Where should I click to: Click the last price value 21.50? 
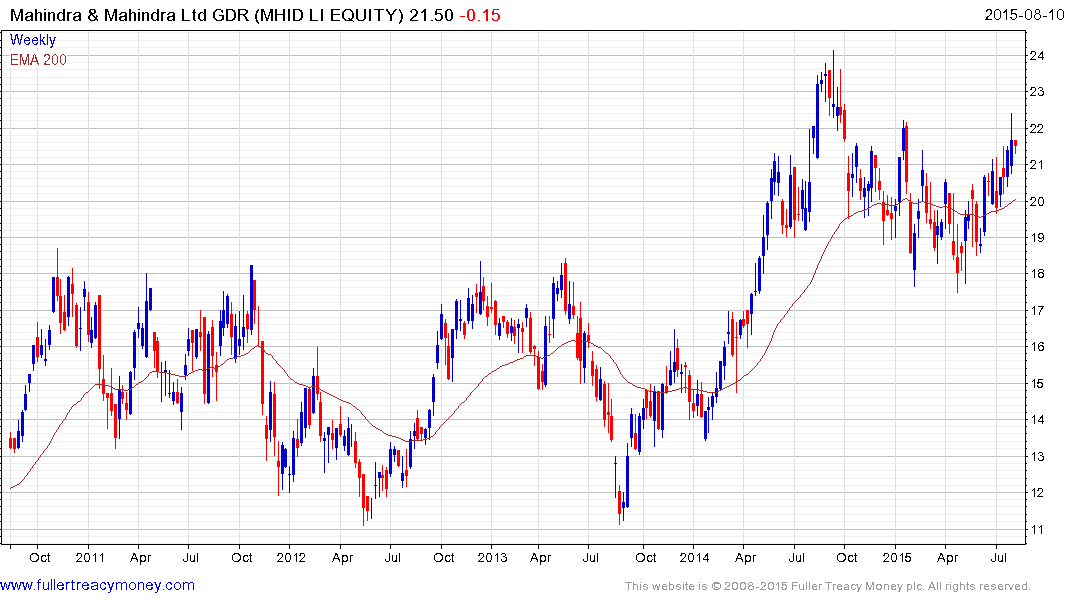pyautogui.click(x=431, y=15)
